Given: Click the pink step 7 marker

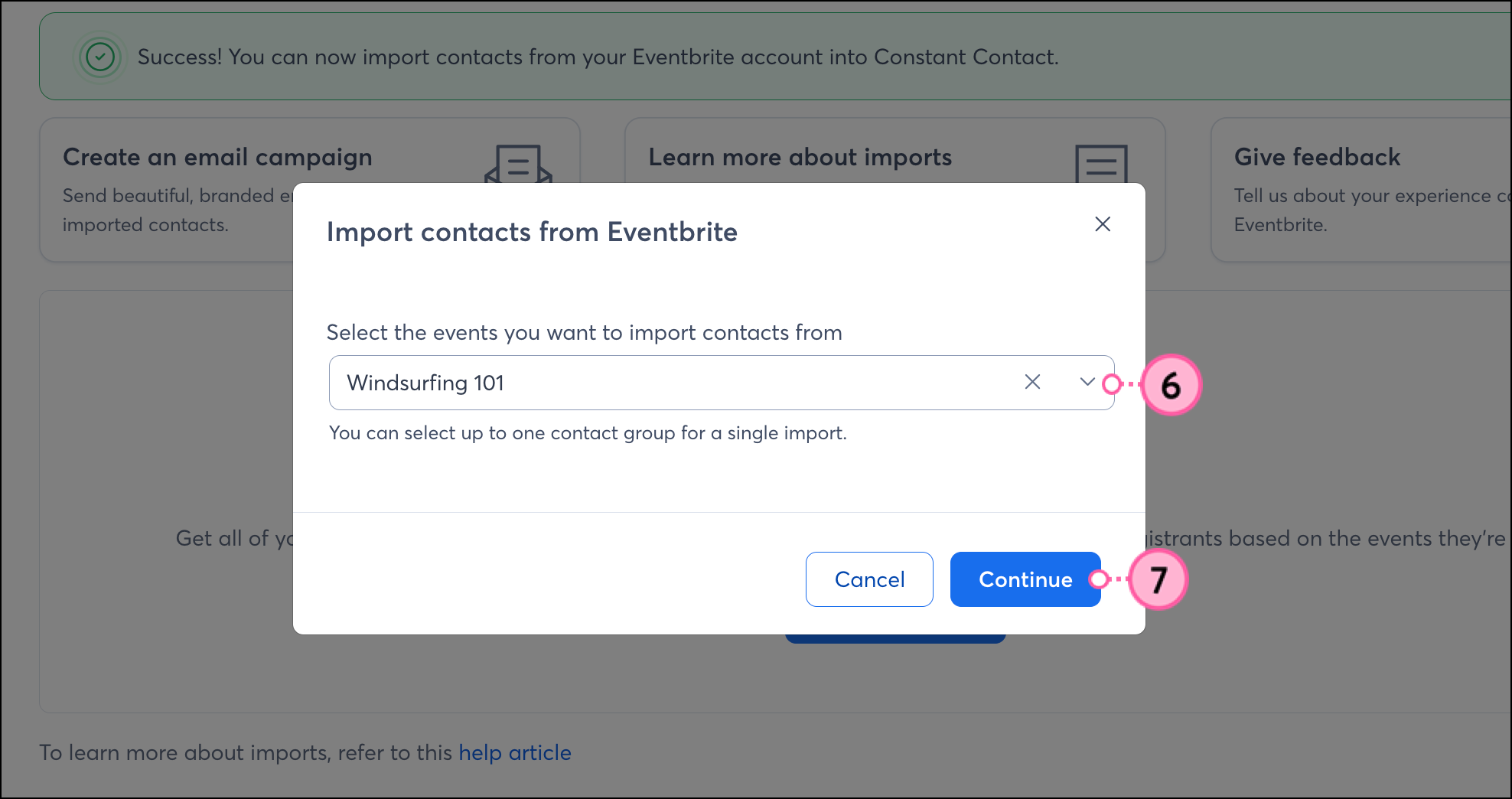Looking at the screenshot, I should 1158,580.
